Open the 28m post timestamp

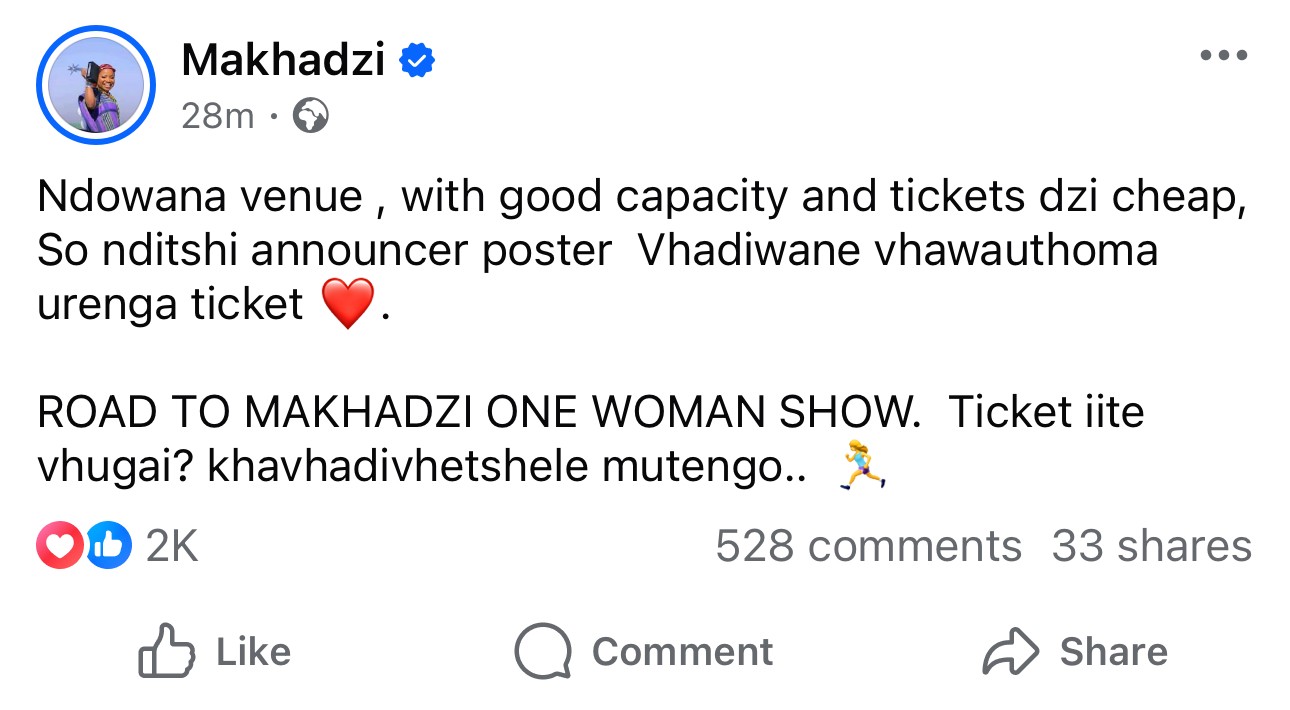click(218, 117)
